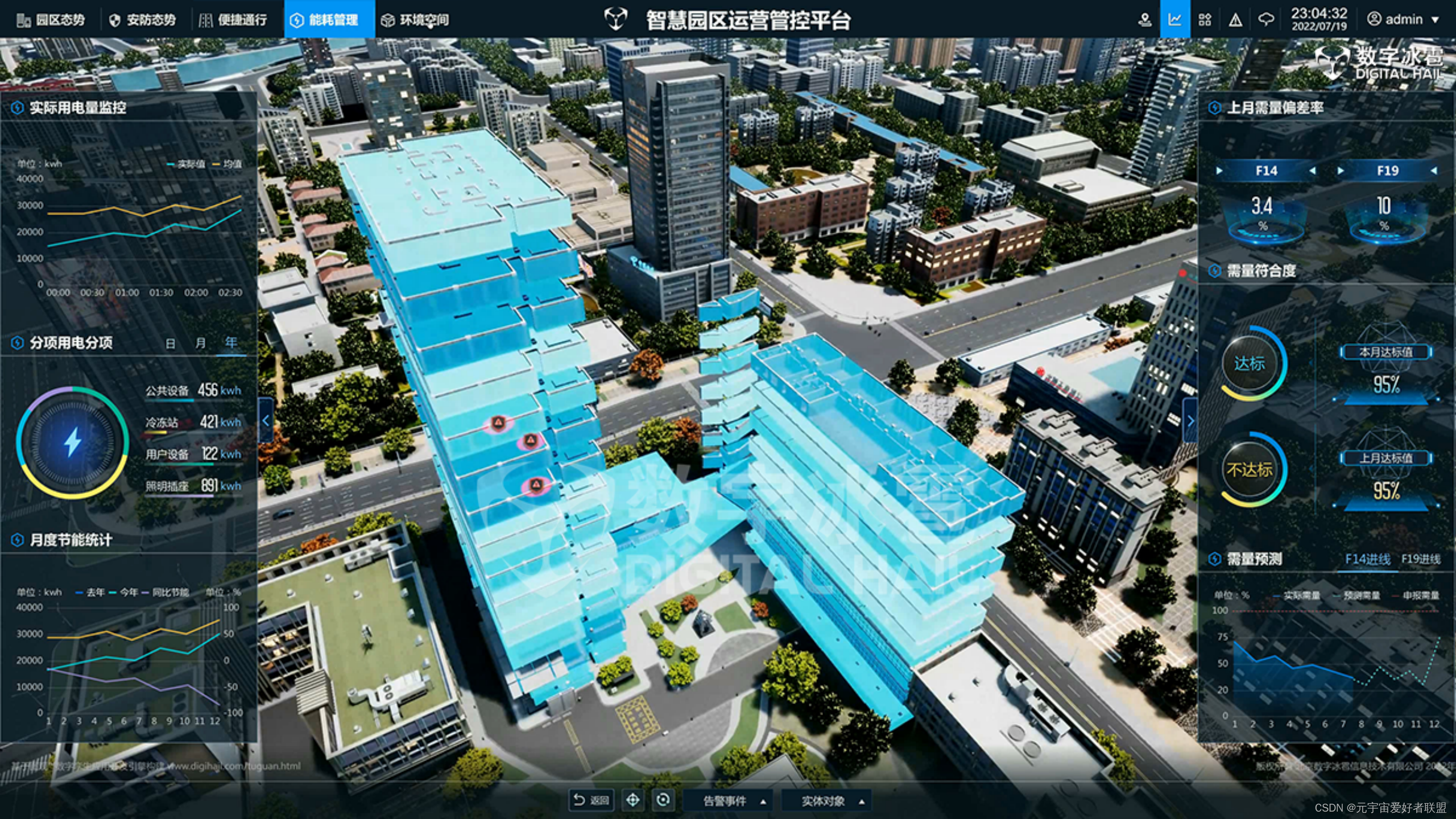The width and height of the screenshot is (1456, 819).
Task: Click the warning triangle icon in header
Action: coord(1235,20)
